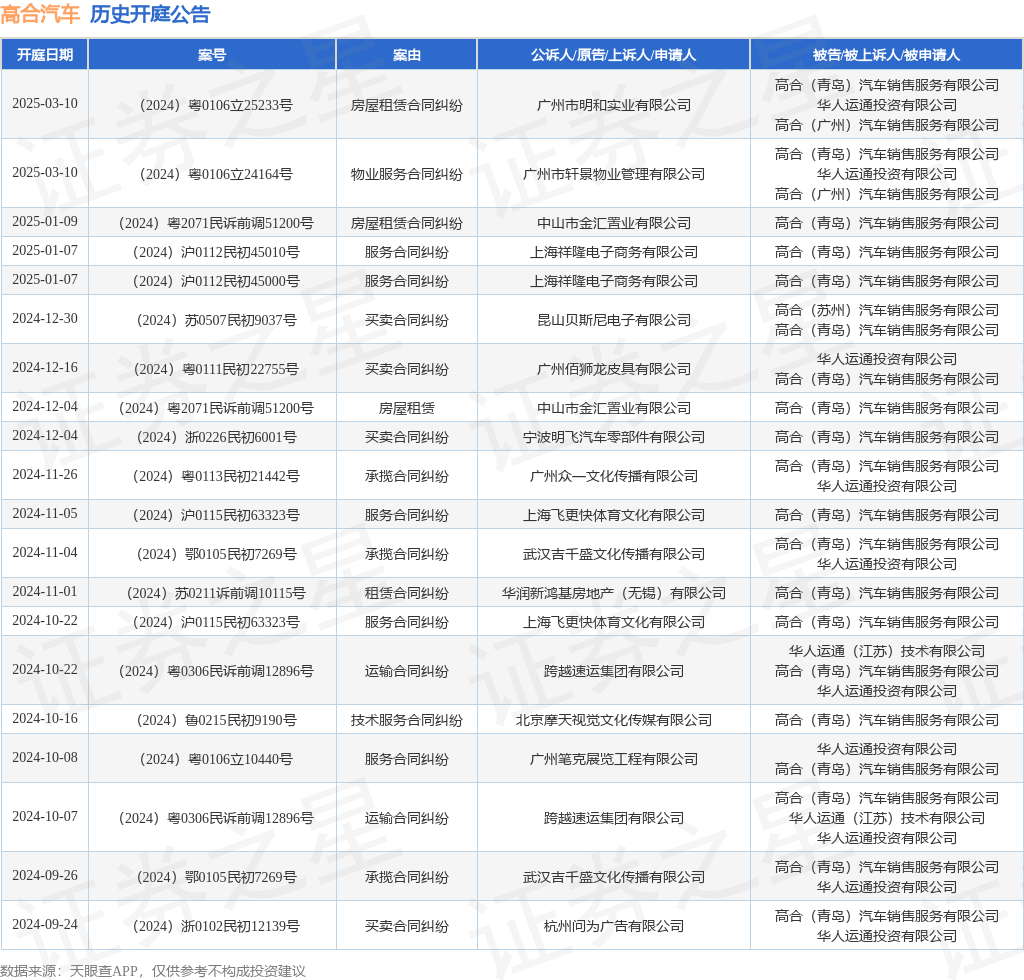Select 华润新鸿基房地产（无锡）有限公司 cell
The width and height of the screenshot is (1024, 980).
613,591
